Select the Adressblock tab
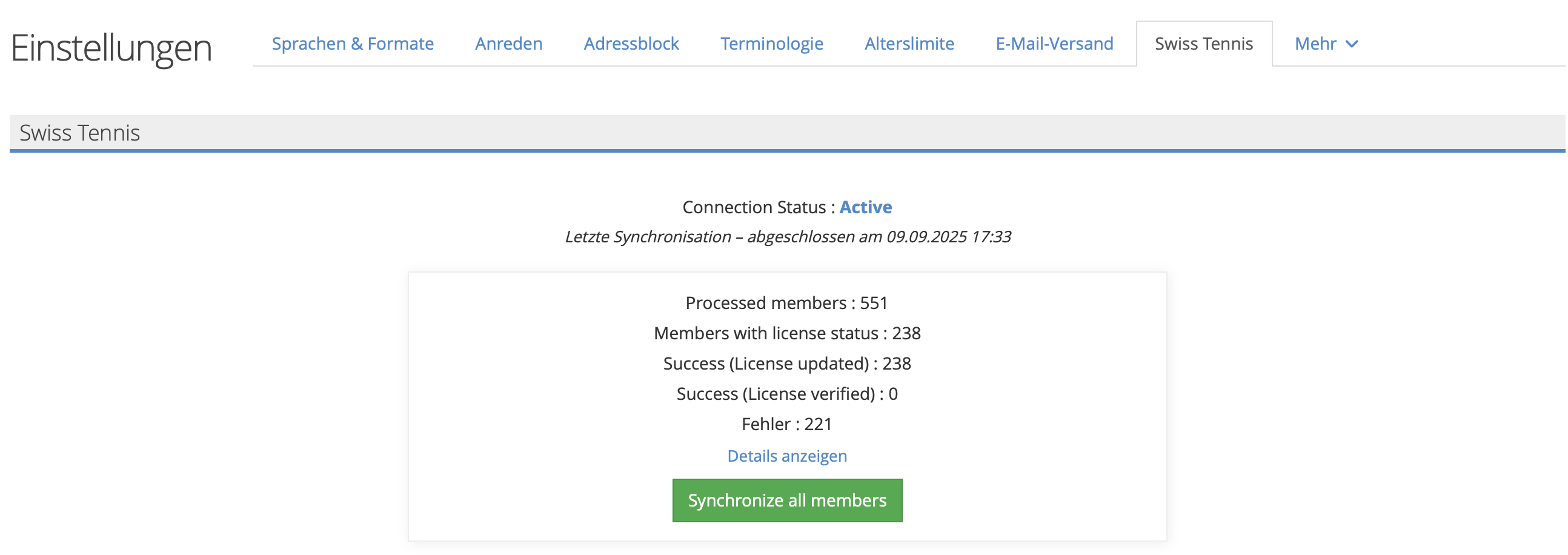Image resolution: width=1568 pixels, height=555 pixels. tap(631, 44)
